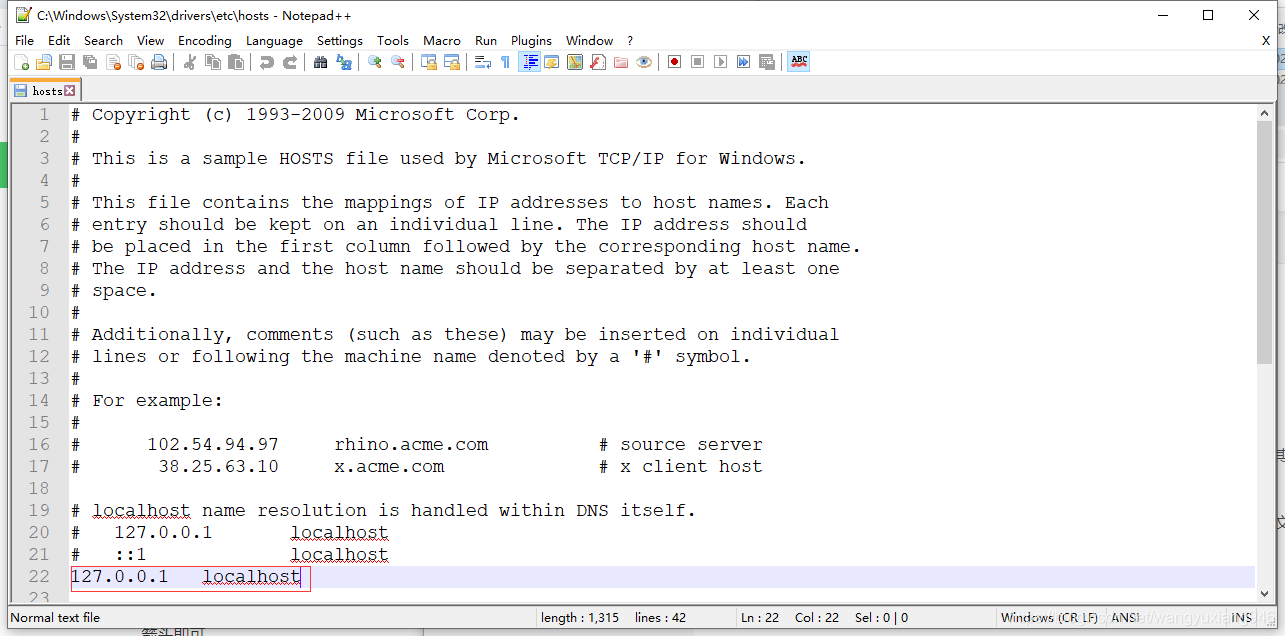Print the document via printer icon
Viewport: 1285px width, 636px height.
(159, 62)
